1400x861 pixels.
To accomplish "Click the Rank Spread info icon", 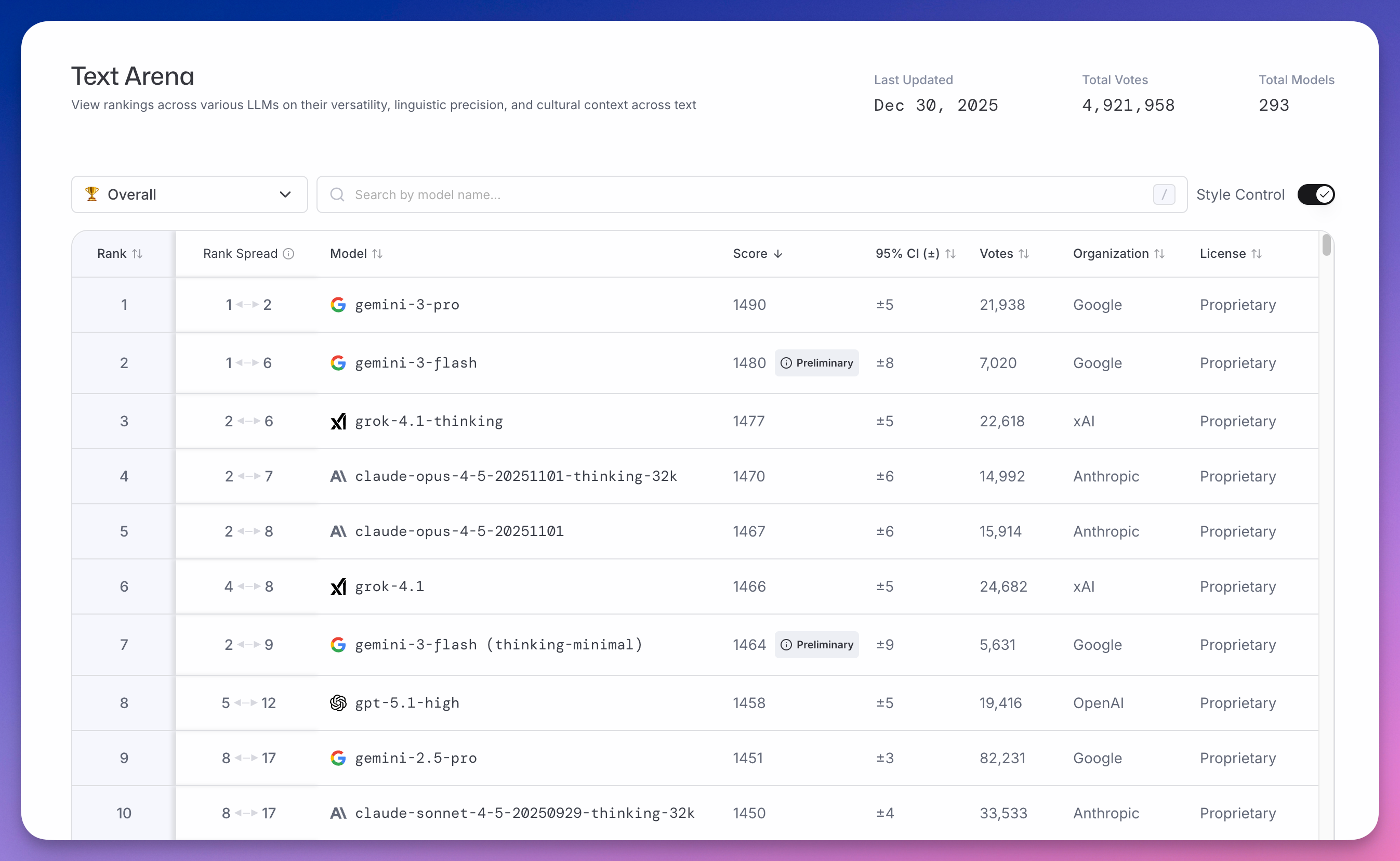I will point(288,254).
